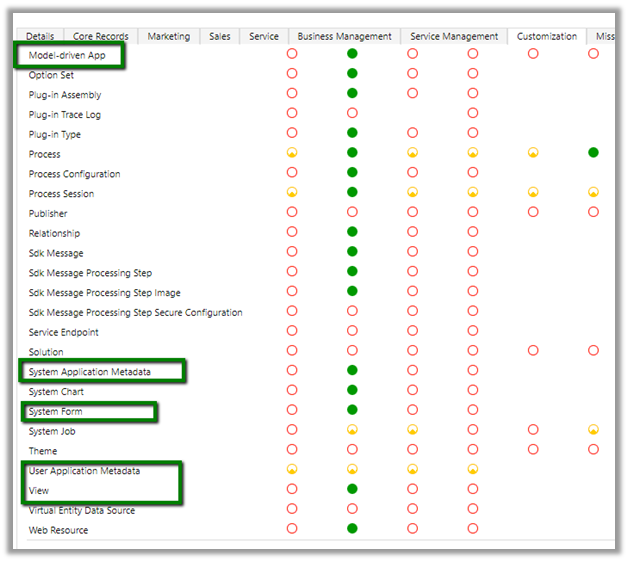
Task: Toggle first yellow circle in User Application Metadata row
Action: [x=292, y=470]
